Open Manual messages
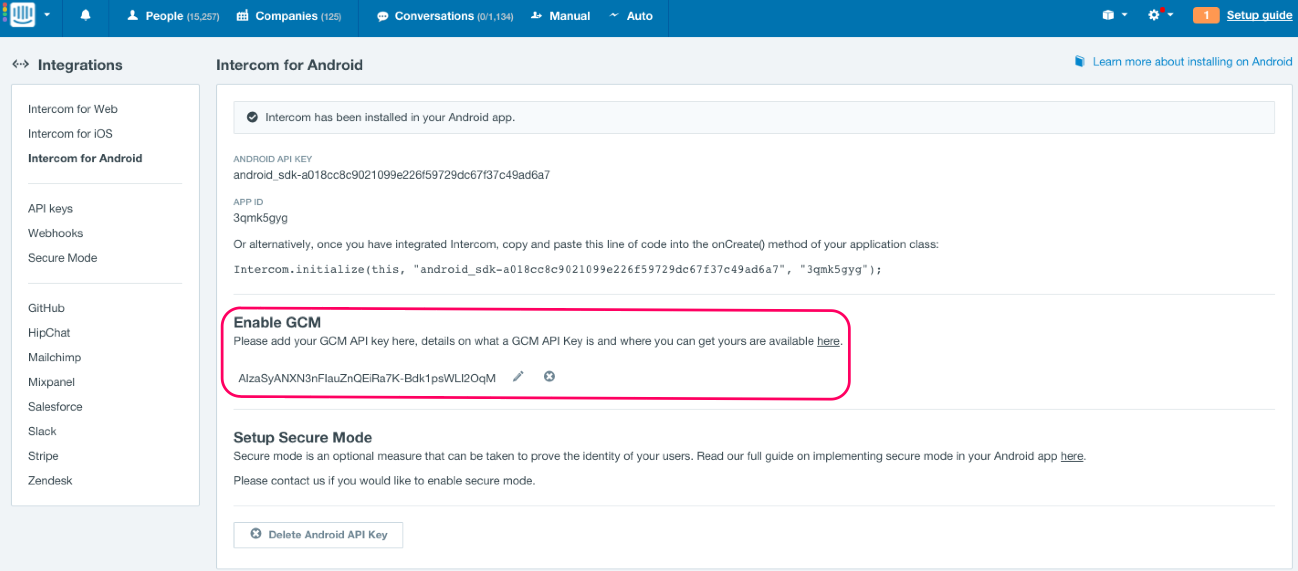Image resolution: width=1298 pixels, height=571 pixels. 560,16
